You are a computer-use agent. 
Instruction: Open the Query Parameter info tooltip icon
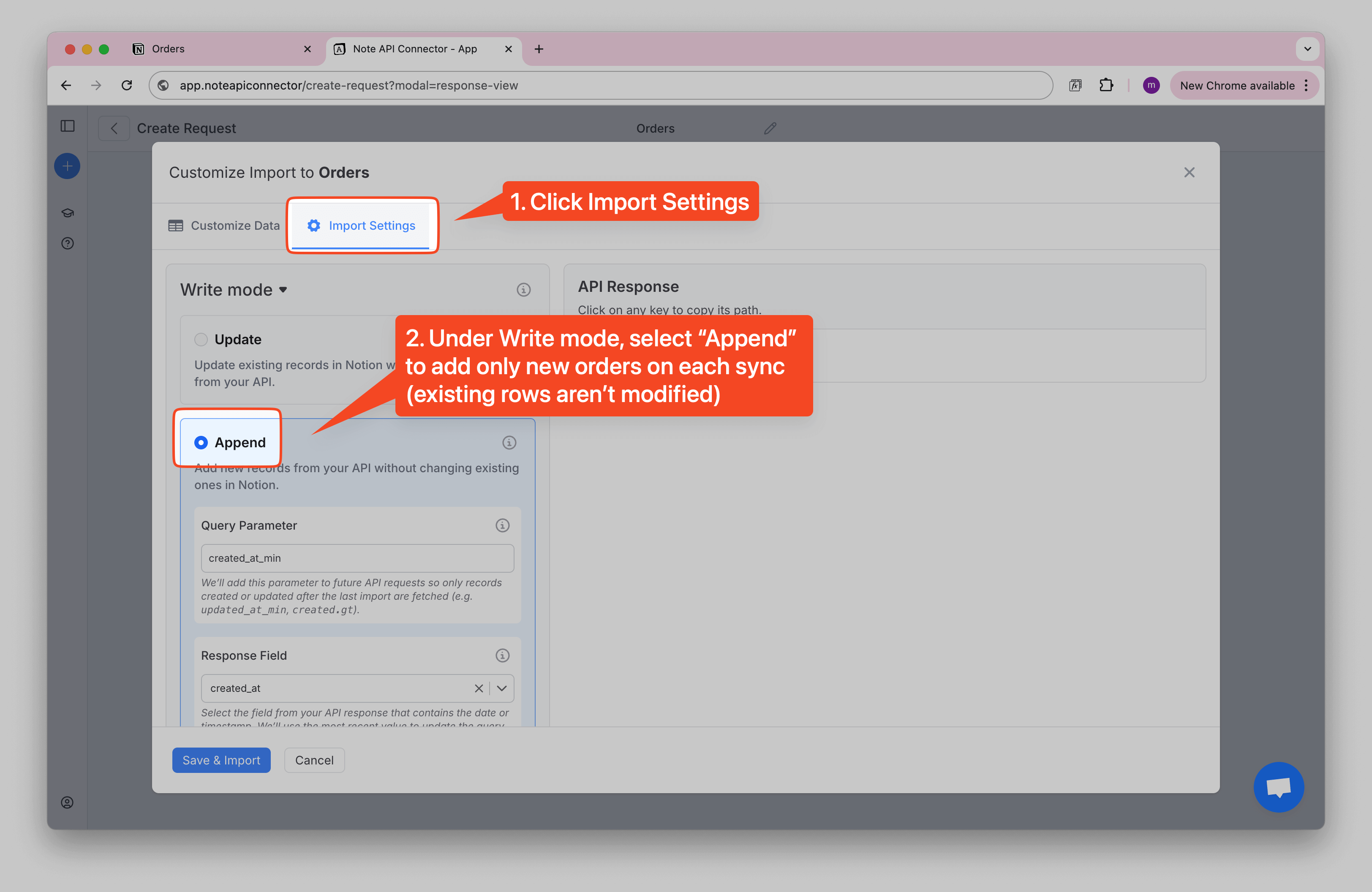502,525
